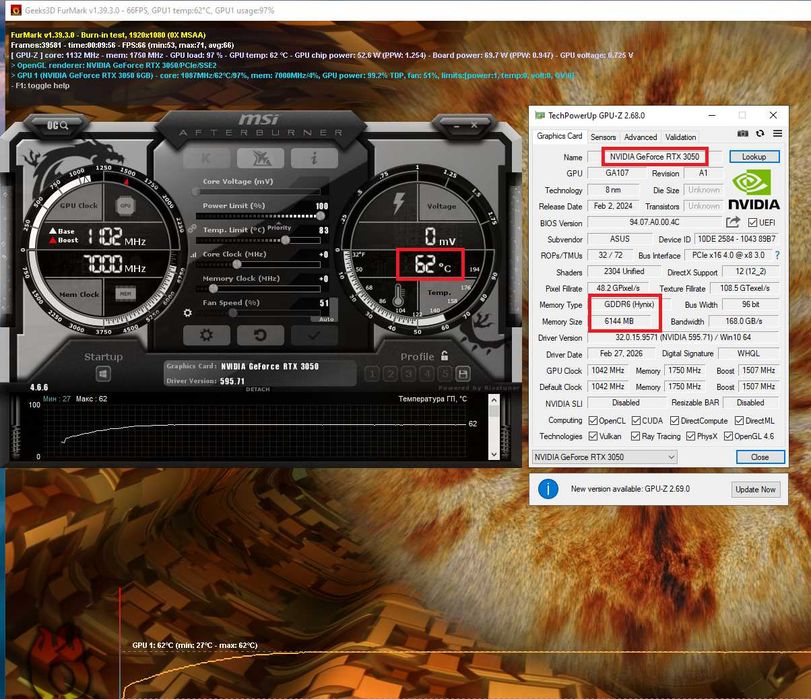Image resolution: width=811 pixels, height=699 pixels.
Task: Select profile slot 5 in Afterburner
Action: [444, 373]
